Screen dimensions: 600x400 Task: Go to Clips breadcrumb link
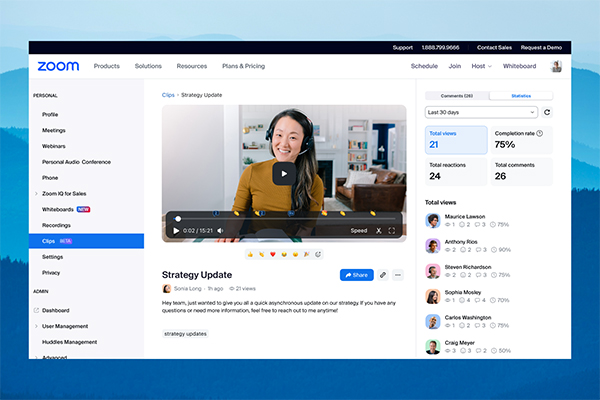coord(169,95)
